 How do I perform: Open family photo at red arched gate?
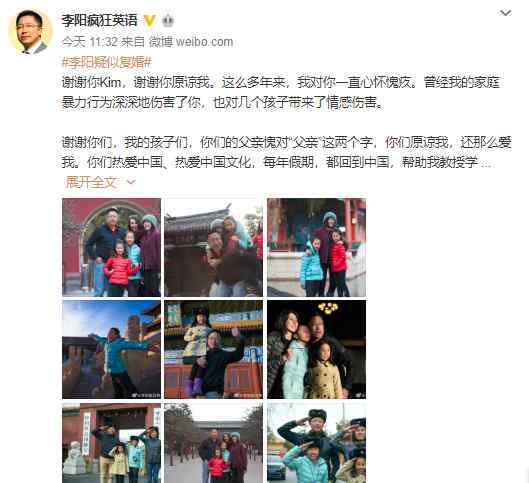111,247
